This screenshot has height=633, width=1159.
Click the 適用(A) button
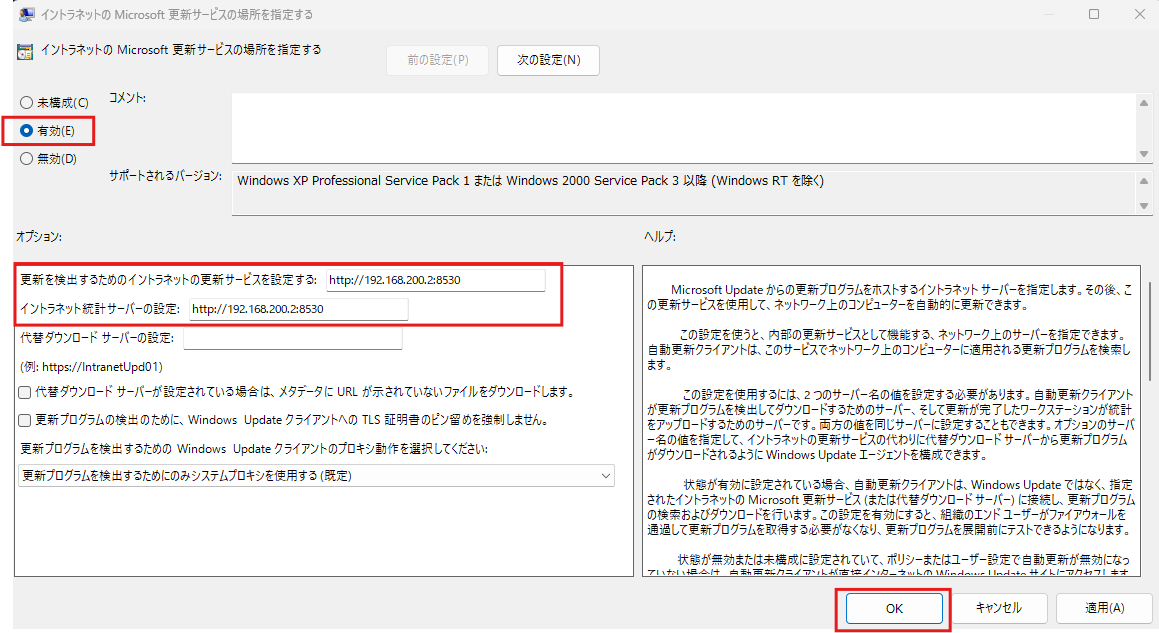tap(1103, 608)
